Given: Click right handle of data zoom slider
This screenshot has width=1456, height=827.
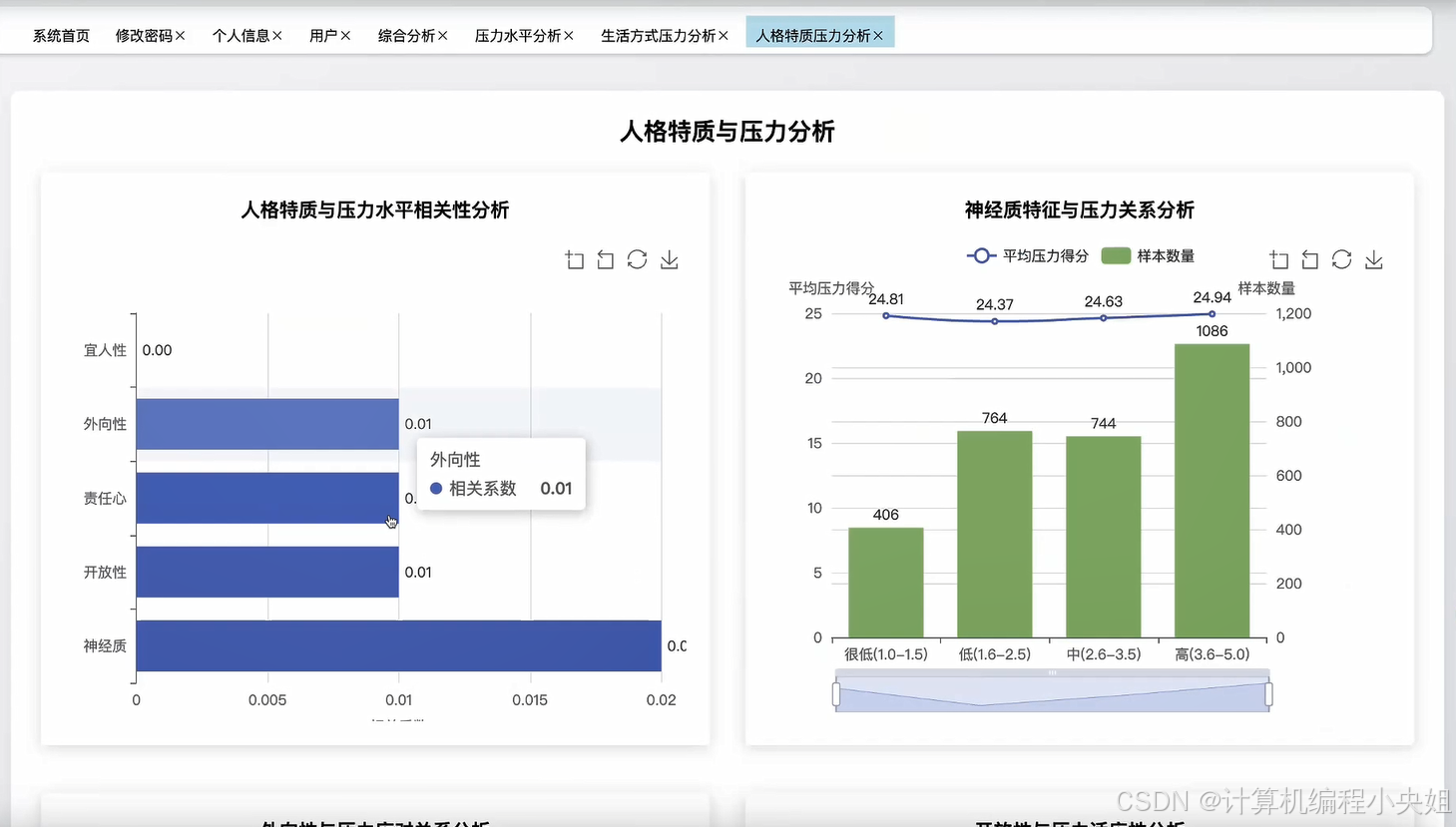Looking at the screenshot, I should (1268, 693).
